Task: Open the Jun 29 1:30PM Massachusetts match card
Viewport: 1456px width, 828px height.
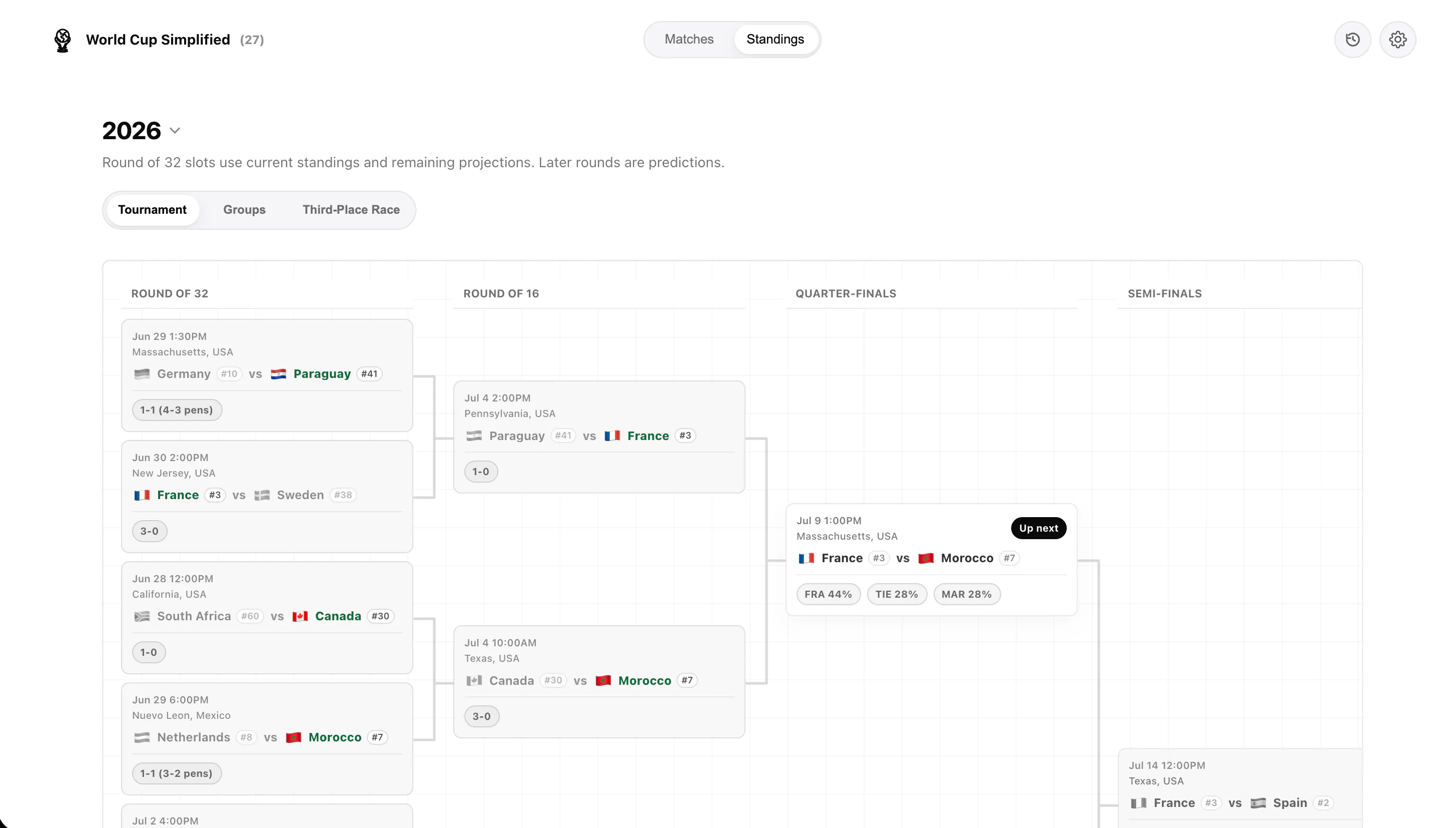Action: click(x=267, y=375)
